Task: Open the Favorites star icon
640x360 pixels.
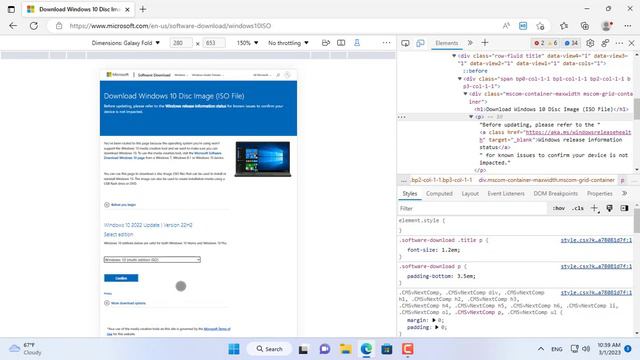Action: (x=564, y=26)
